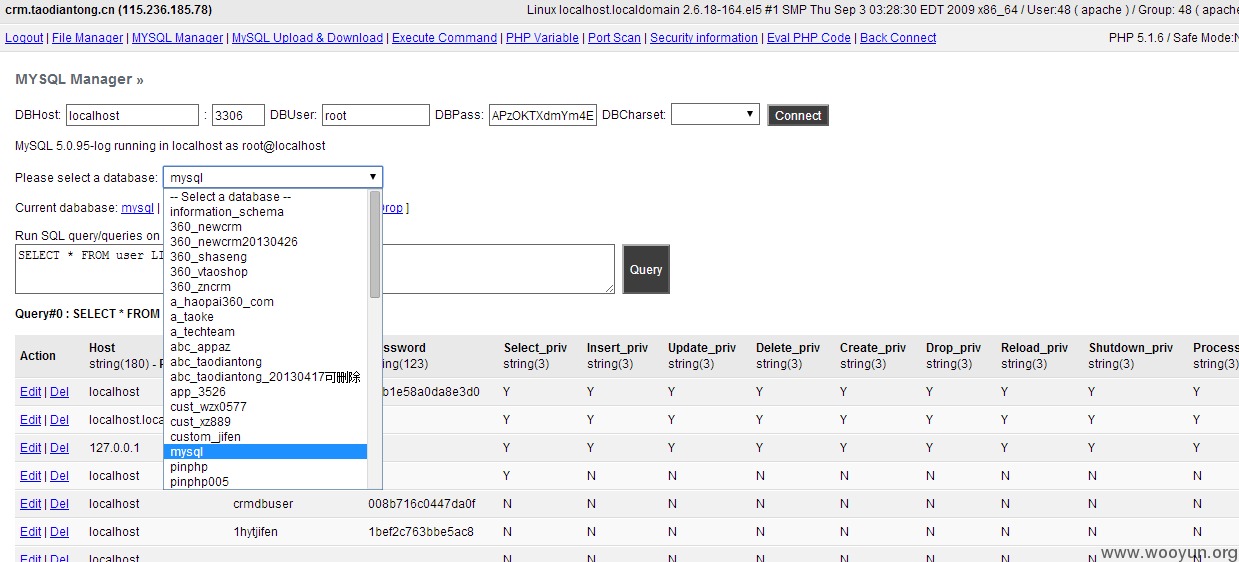
Task: Open the DBCharset dropdown
Action: click(715, 115)
